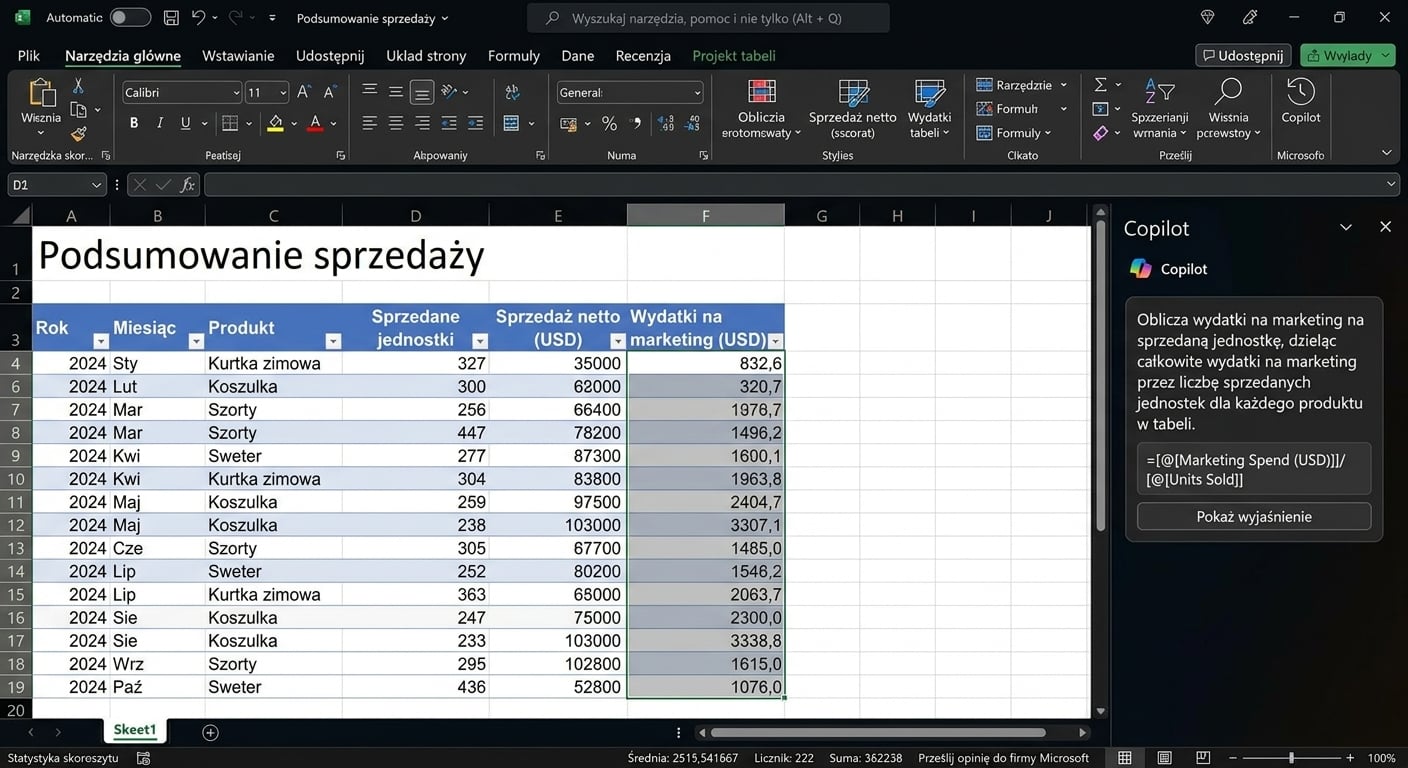Click in the Name Box showing D1
Viewport: 1408px width, 768px height.
click(x=56, y=185)
